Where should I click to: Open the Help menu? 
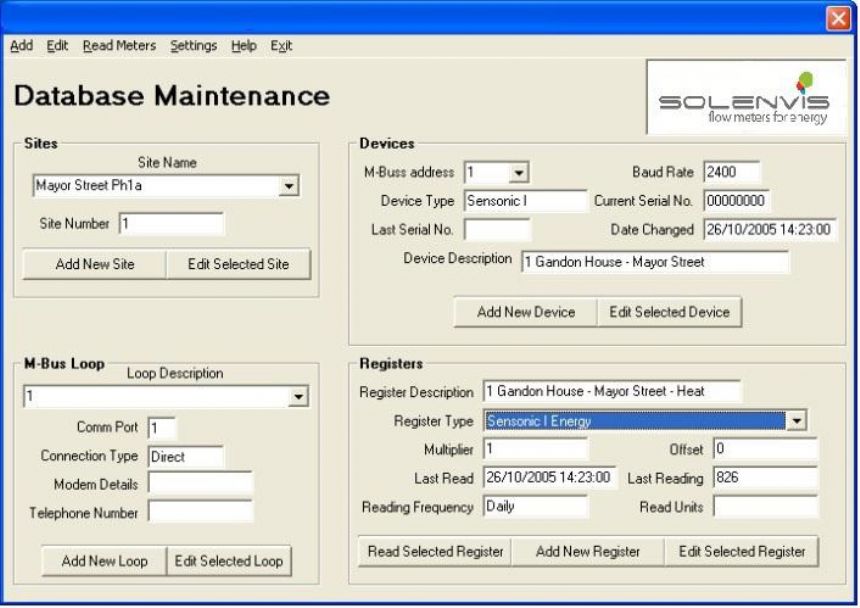(x=244, y=46)
